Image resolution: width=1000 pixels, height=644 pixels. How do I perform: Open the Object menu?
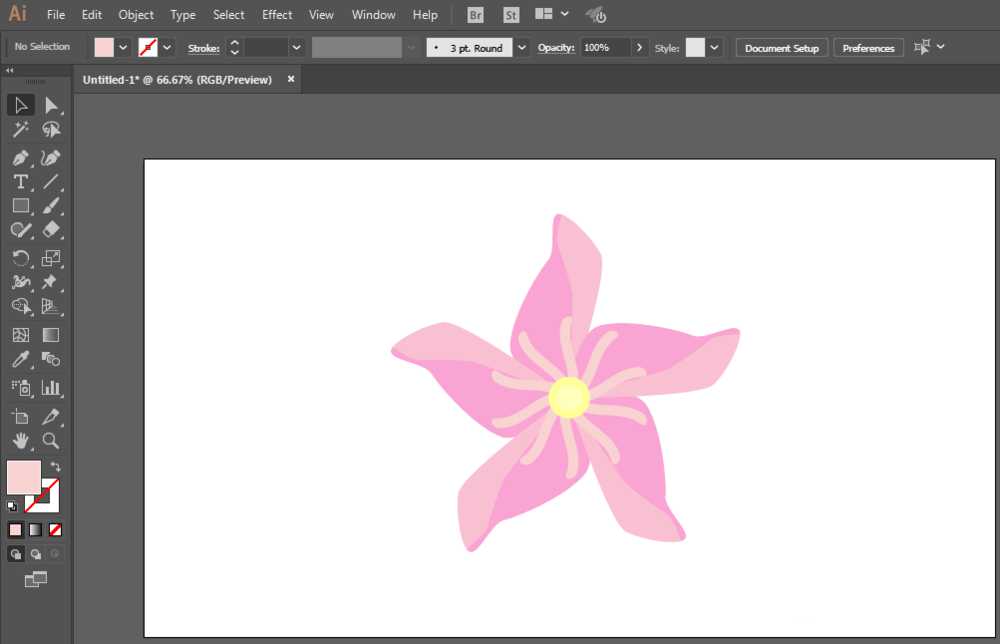tap(136, 15)
